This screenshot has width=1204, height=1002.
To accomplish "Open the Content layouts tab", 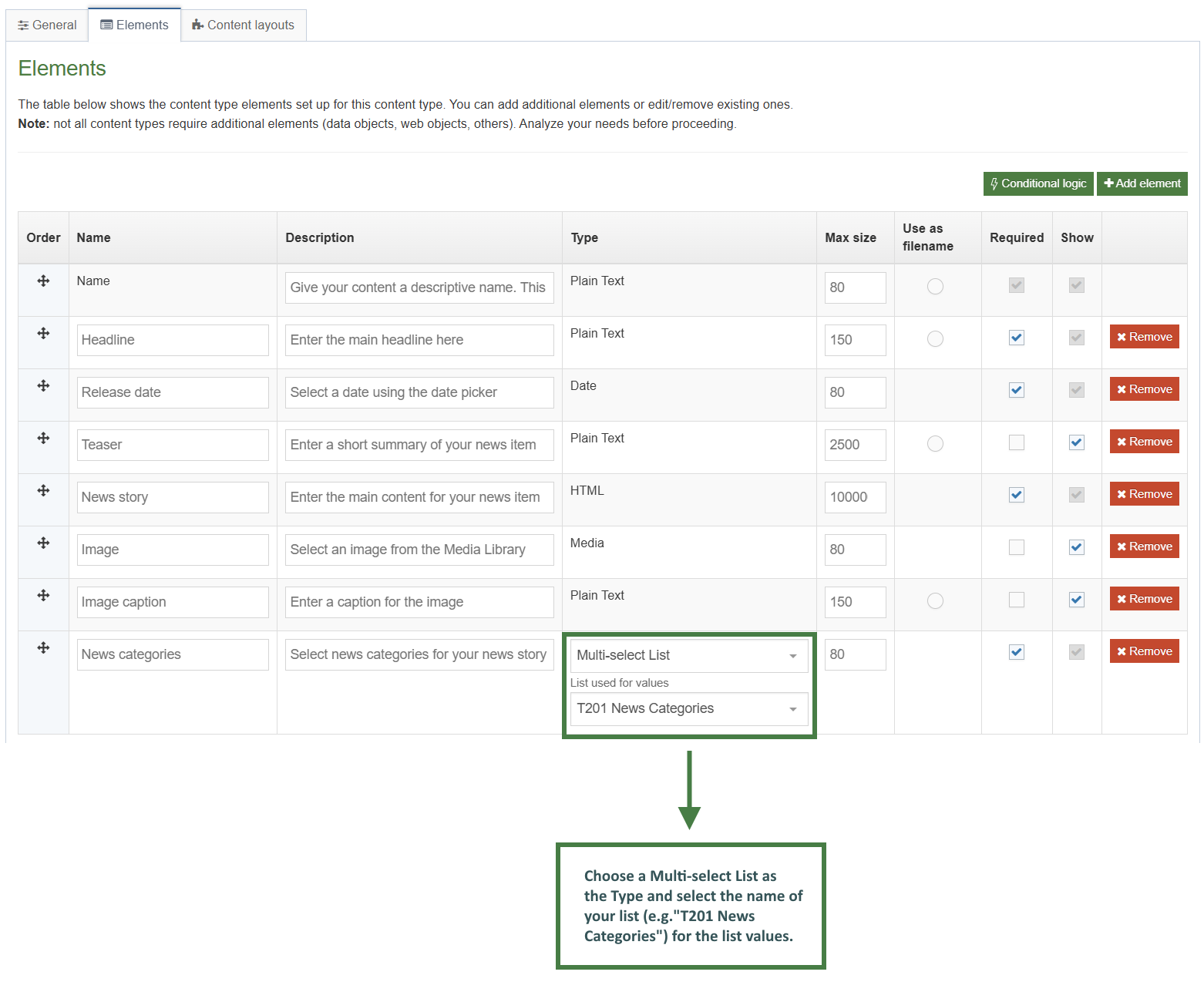I will click(244, 25).
